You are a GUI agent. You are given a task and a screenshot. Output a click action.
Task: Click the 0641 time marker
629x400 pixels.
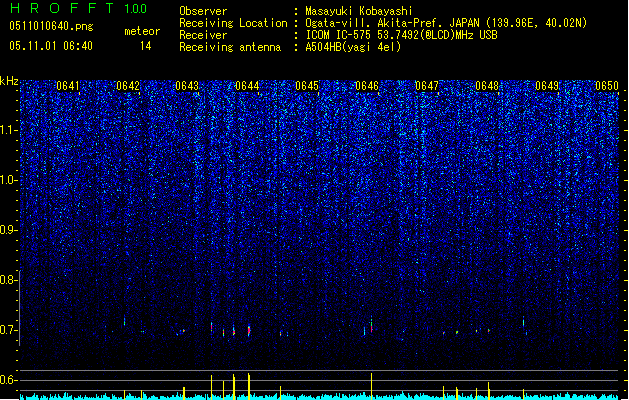pos(68,86)
